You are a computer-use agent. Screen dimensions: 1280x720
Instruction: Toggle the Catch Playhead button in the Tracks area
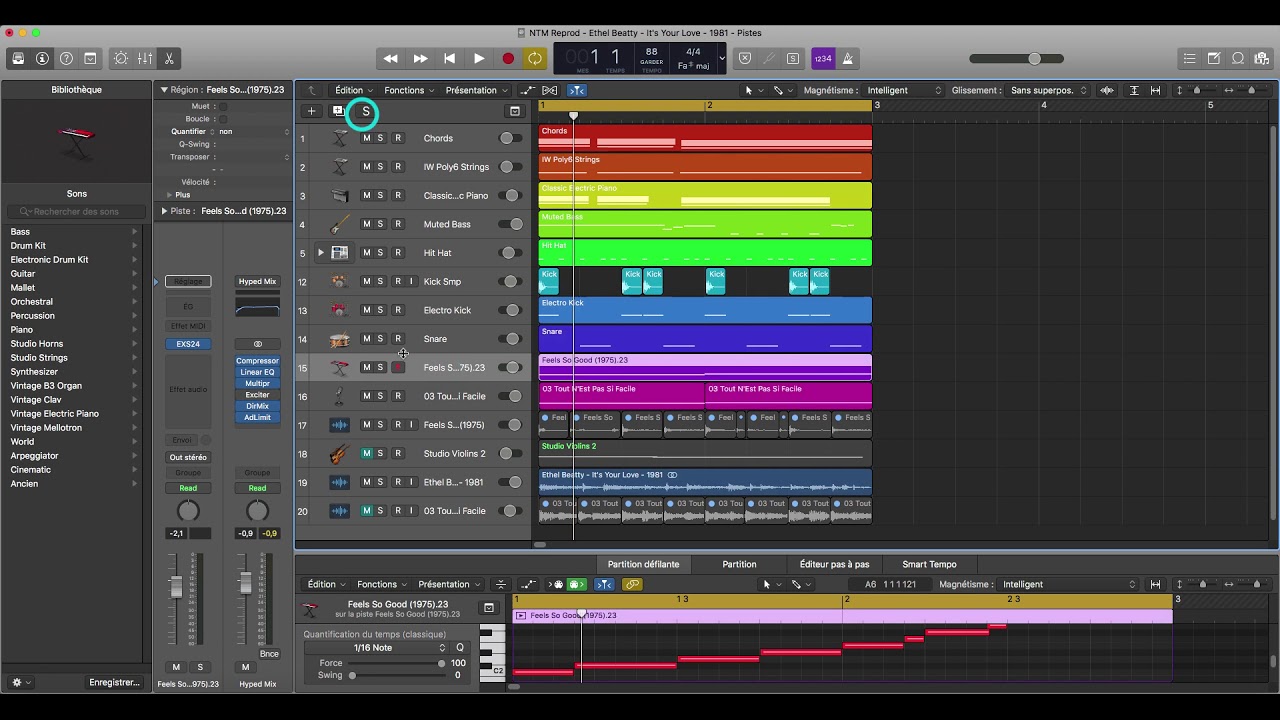click(x=577, y=90)
